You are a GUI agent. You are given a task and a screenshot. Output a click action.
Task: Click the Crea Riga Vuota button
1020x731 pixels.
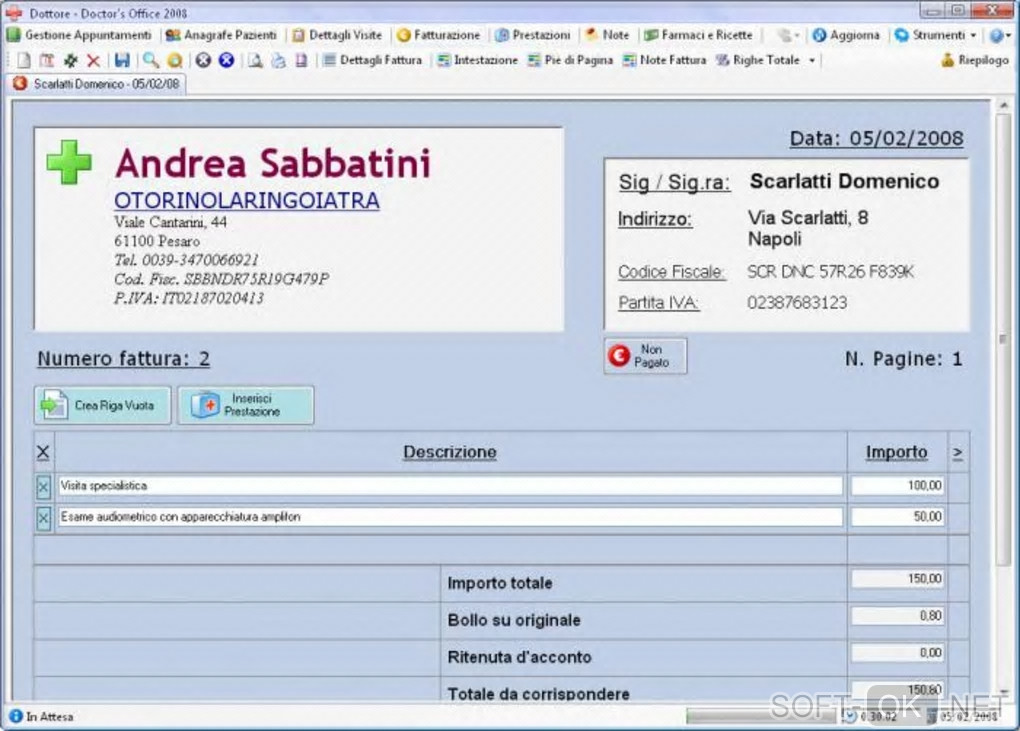[103, 405]
